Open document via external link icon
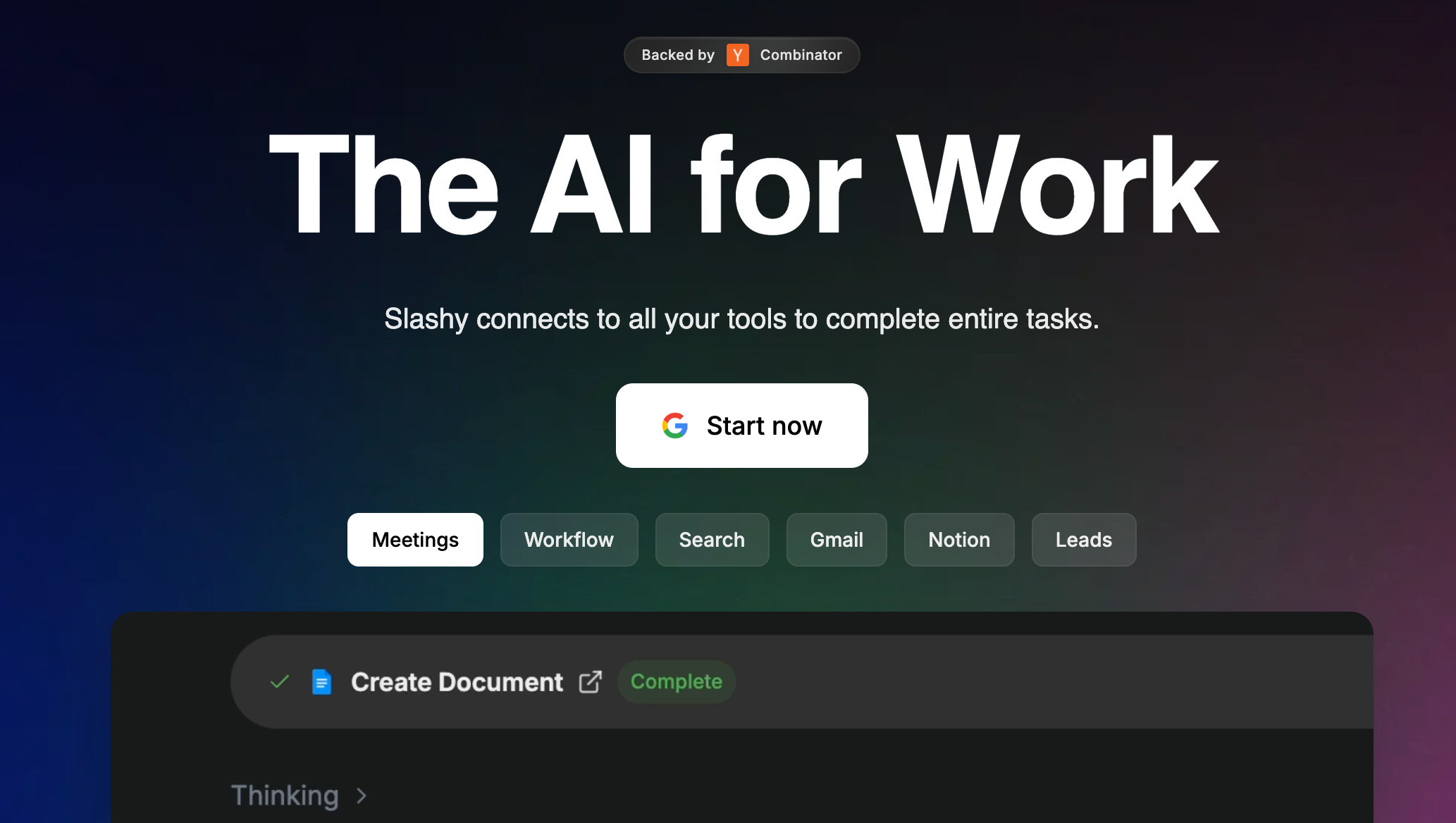Screen dimensions: 1456x823 pyautogui.click(x=590, y=682)
